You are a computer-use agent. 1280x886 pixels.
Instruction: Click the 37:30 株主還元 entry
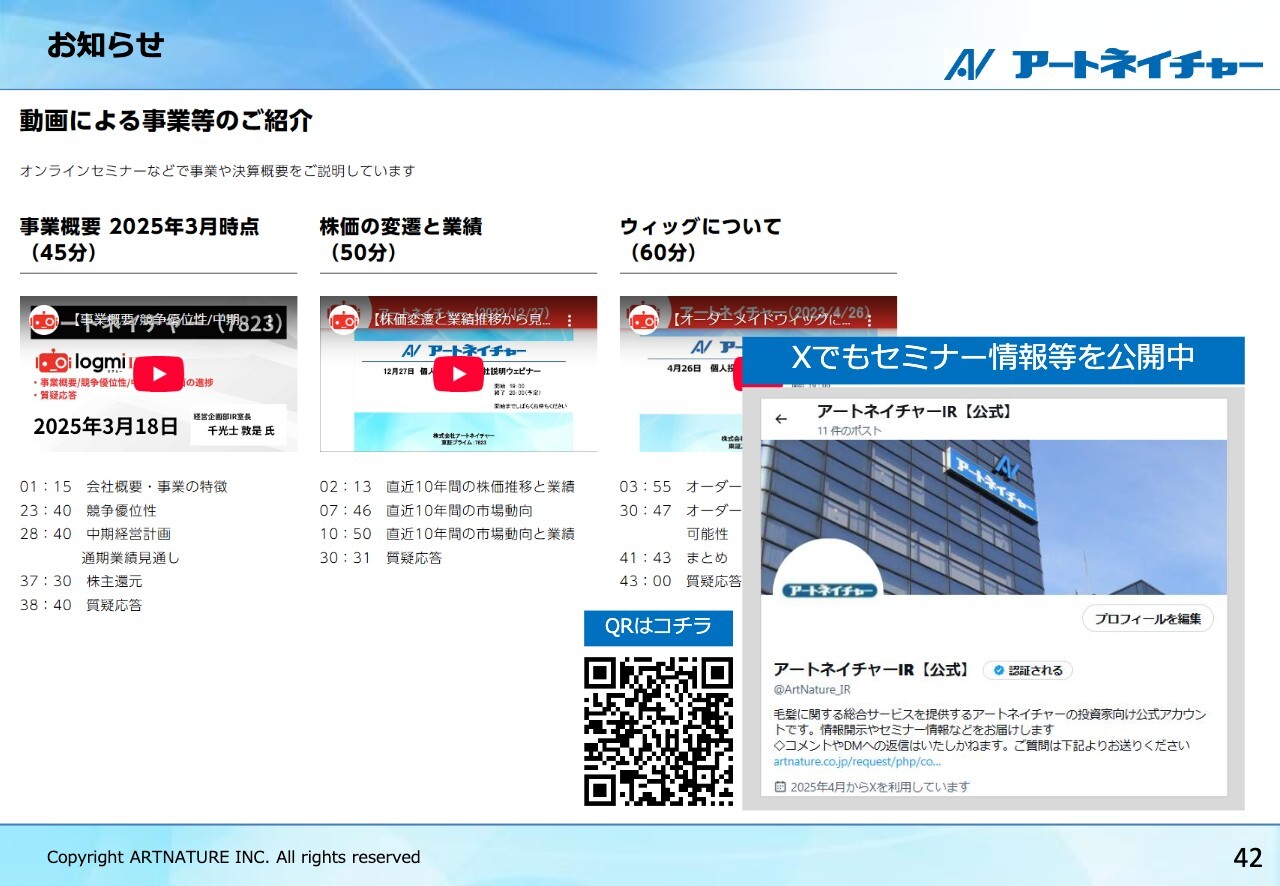pos(81,581)
